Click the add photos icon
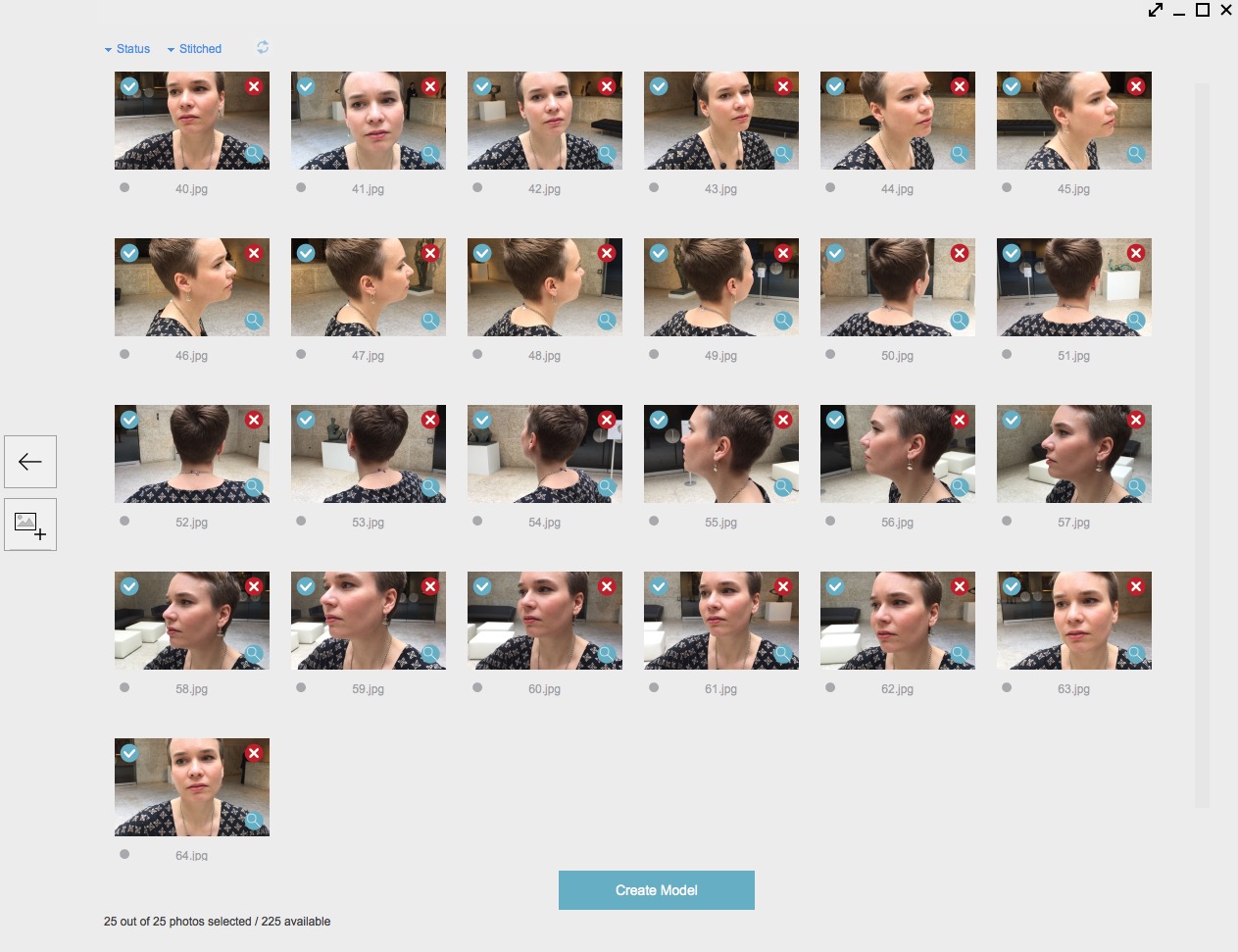This screenshot has height=952, width=1238. tap(30, 526)
